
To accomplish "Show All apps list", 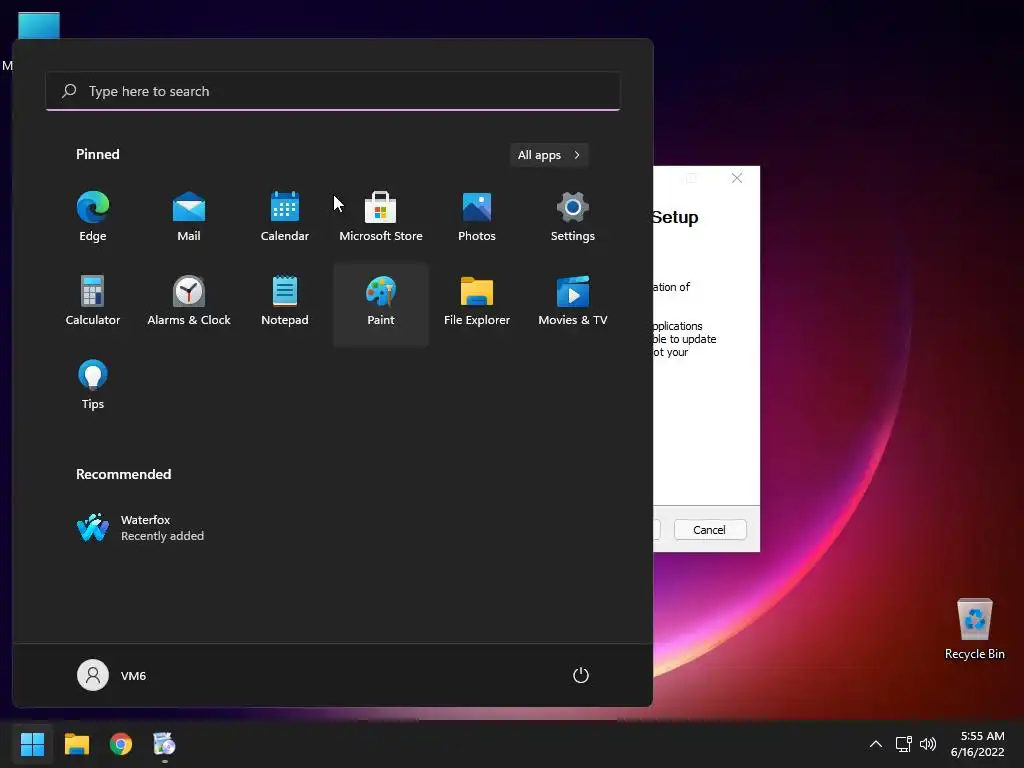I will [549, 155].
